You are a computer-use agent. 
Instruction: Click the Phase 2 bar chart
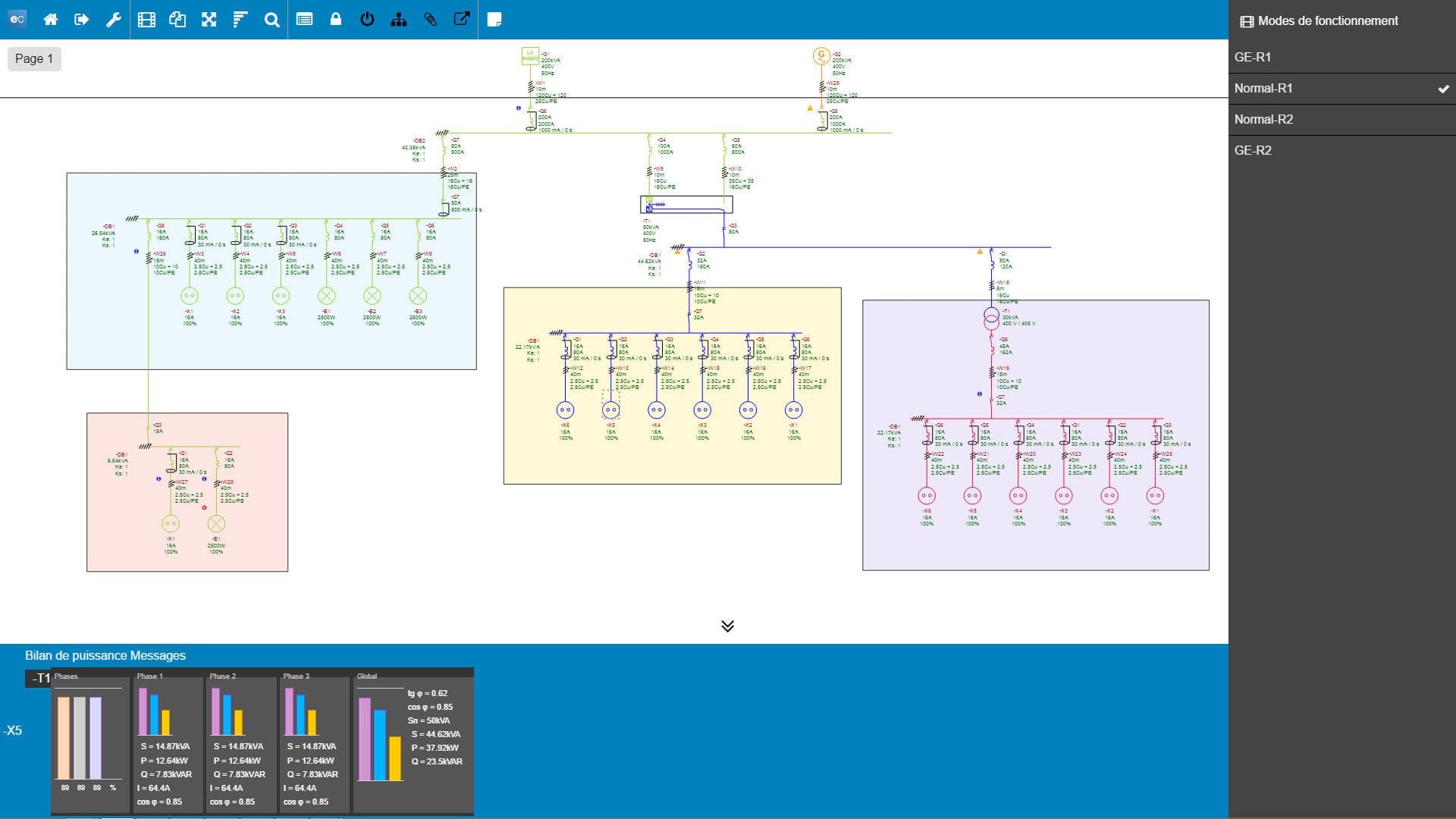[227, 711]
